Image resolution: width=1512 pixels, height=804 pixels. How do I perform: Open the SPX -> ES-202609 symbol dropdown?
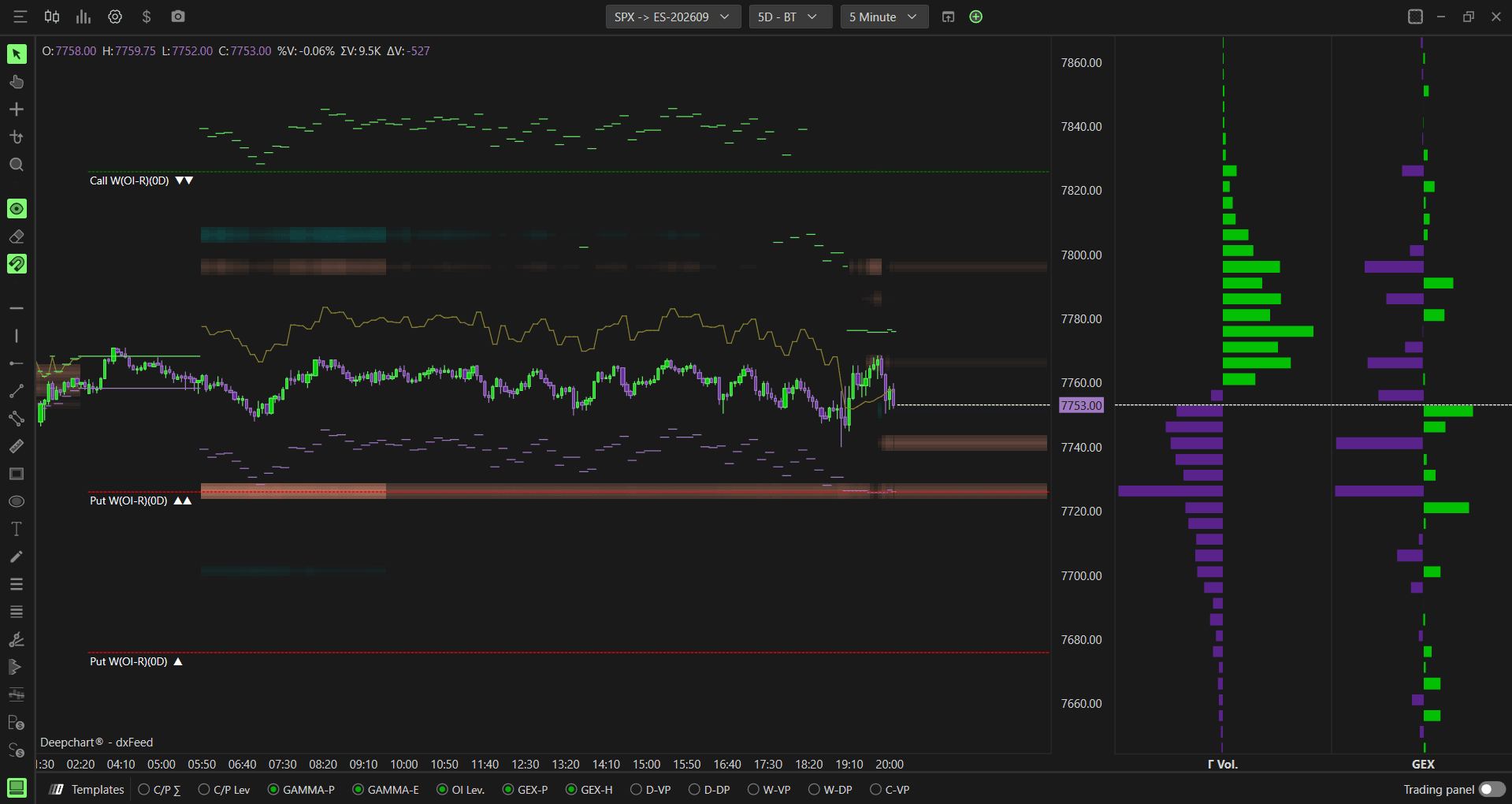[x=673, y=17]
